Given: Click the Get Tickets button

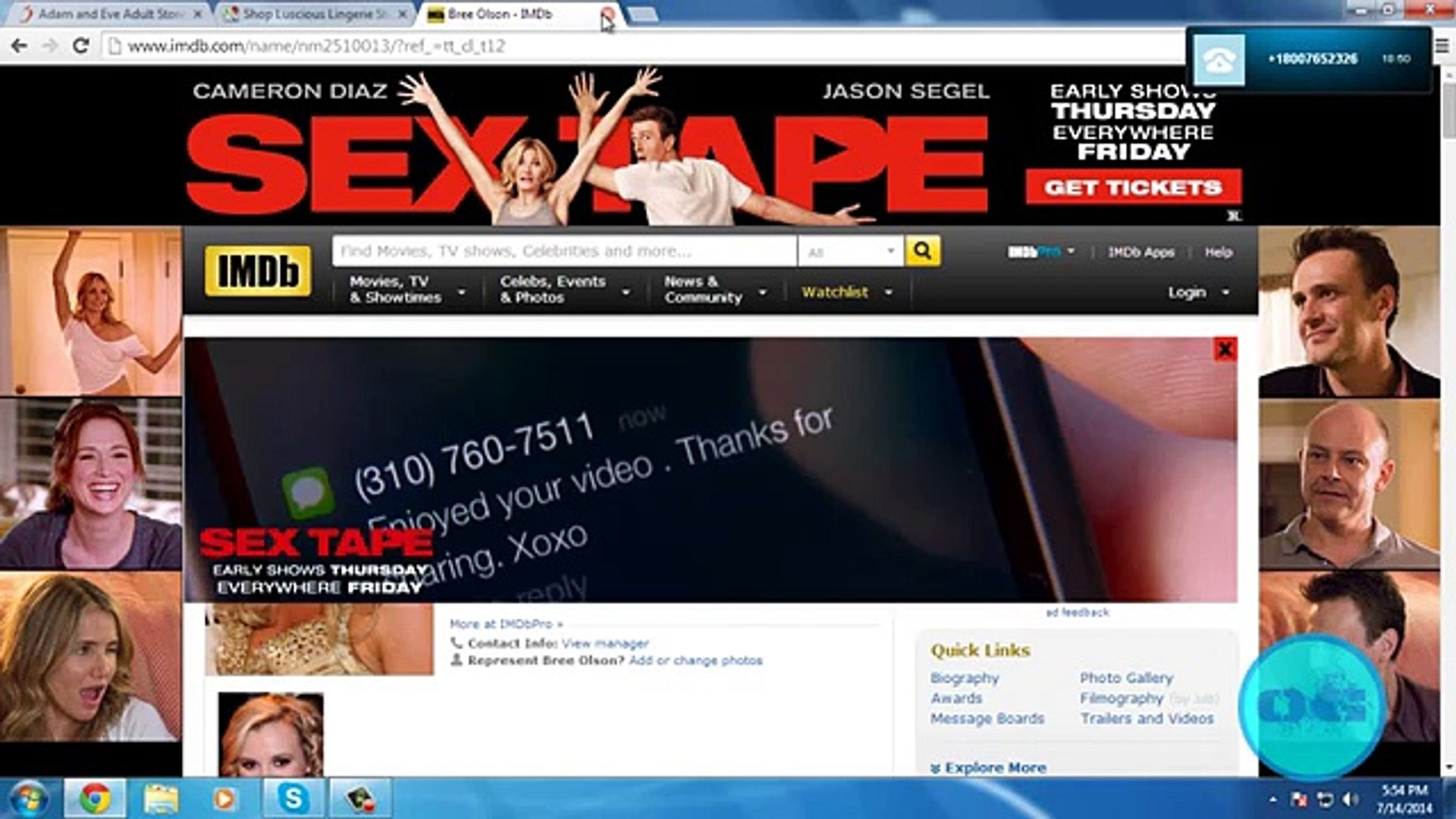Looking at the screenshot, I should click(x=1134, y=187).
